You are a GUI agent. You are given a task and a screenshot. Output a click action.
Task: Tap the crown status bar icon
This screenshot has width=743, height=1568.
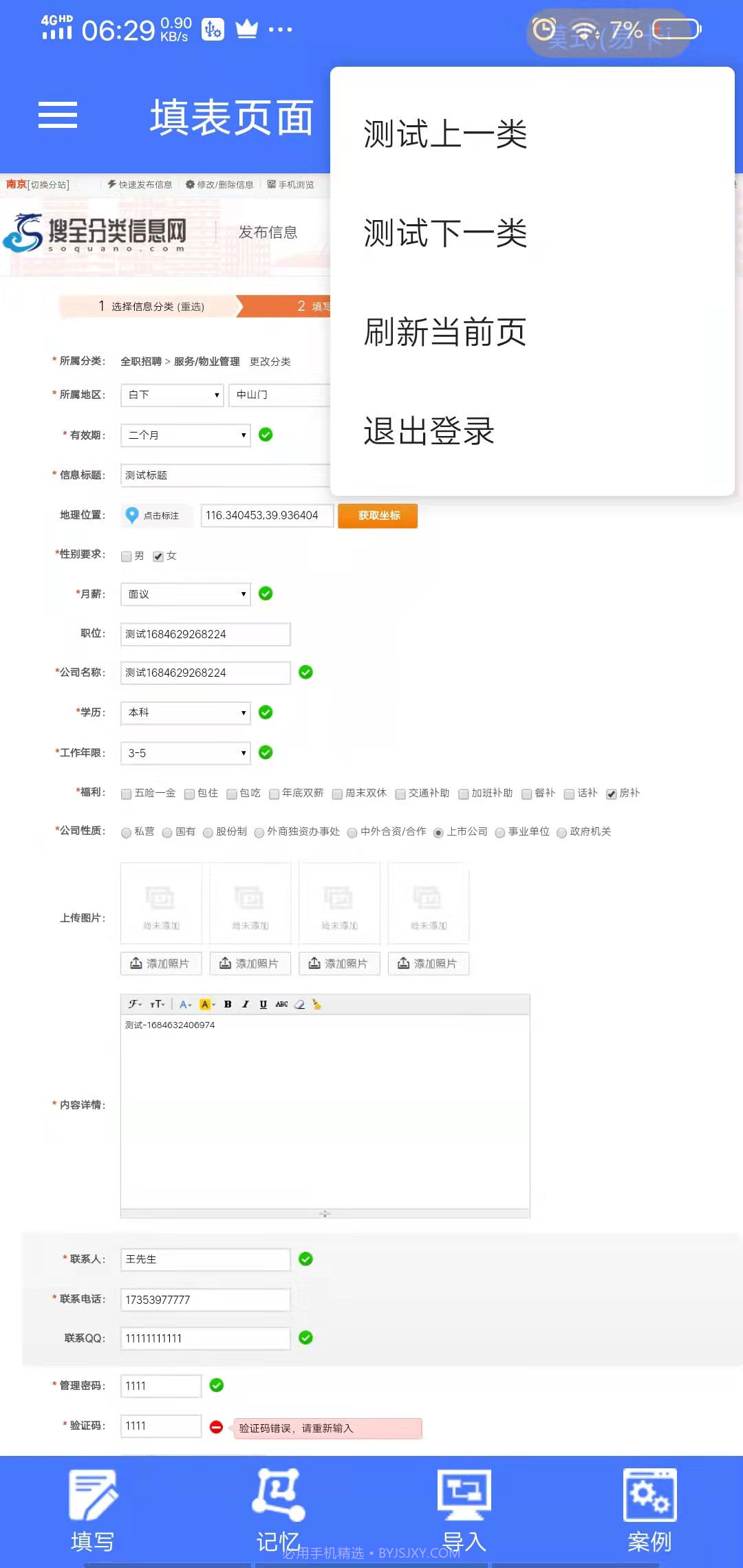pos(247,30)
